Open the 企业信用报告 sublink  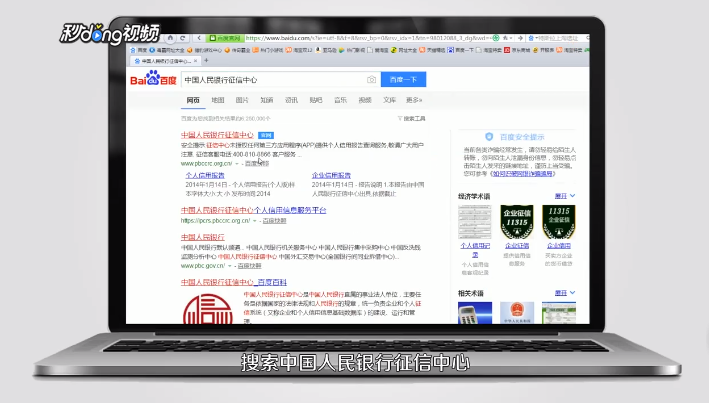(x=331, y=175)
